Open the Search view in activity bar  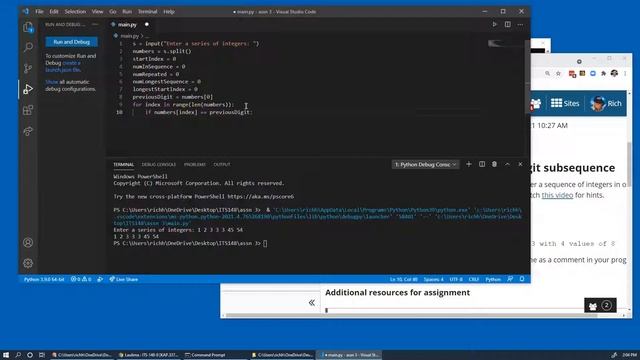tap(28, 47)
